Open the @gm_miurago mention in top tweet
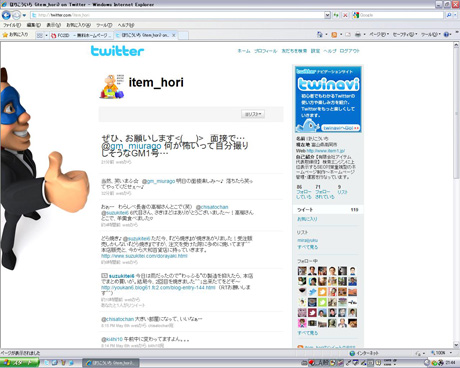This screenshot has height=368, width=460. [131, 146]
